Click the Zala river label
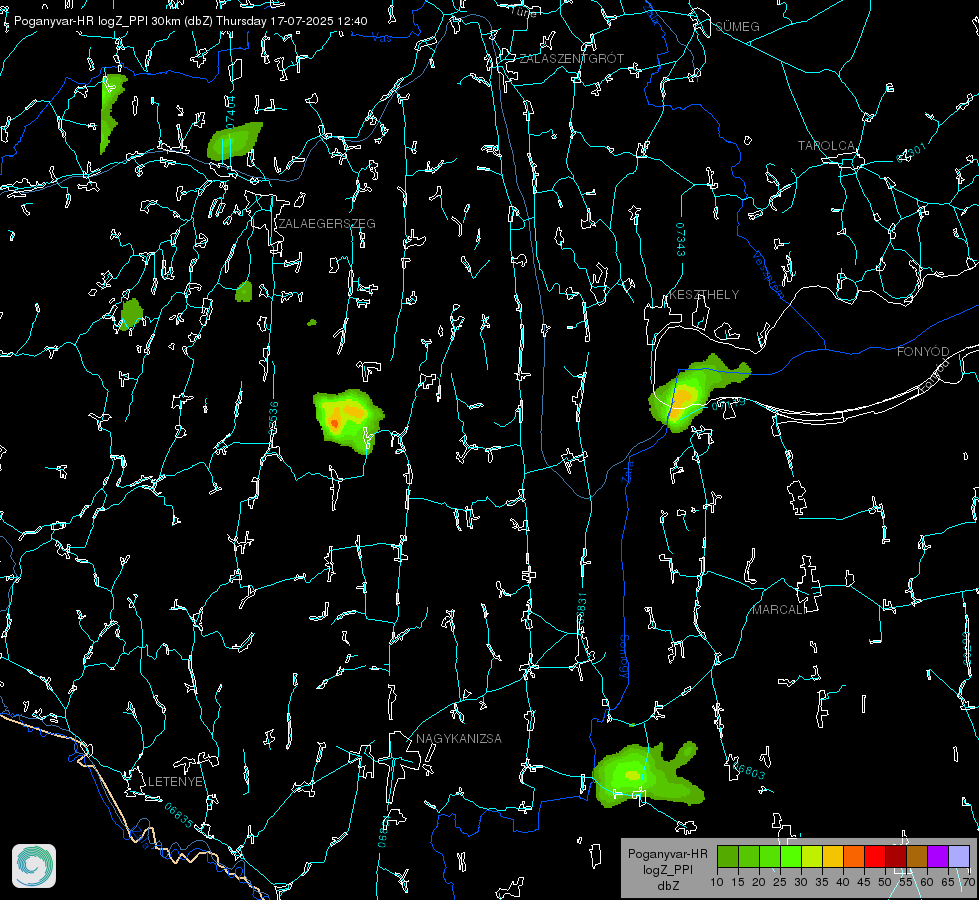 click(628, 471)
